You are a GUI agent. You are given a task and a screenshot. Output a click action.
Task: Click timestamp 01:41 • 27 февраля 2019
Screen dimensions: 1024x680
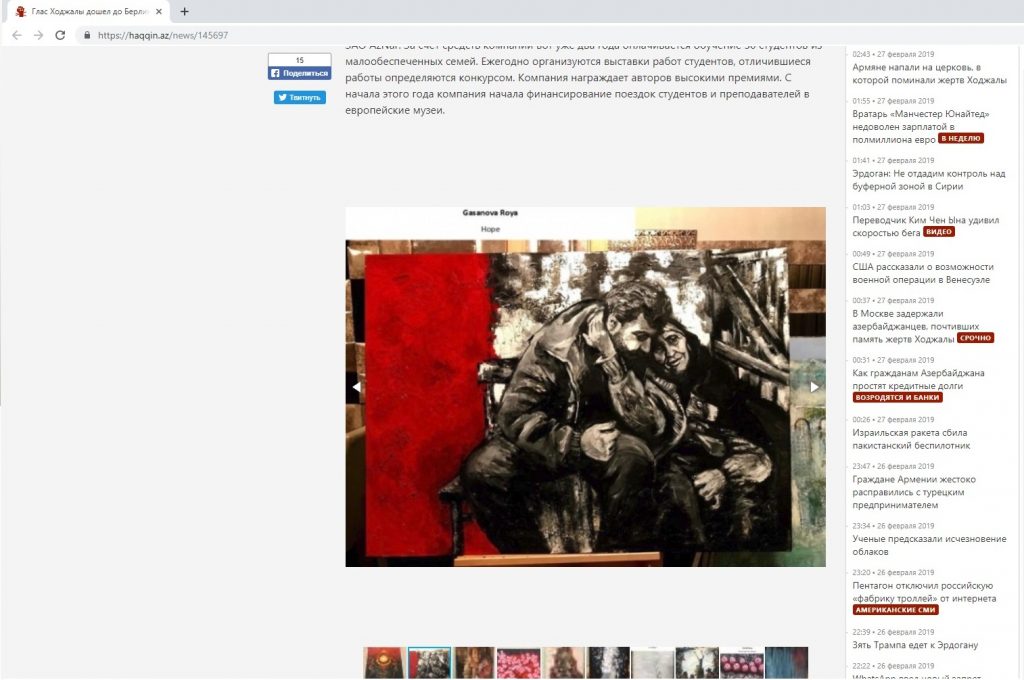coord(893,160)
